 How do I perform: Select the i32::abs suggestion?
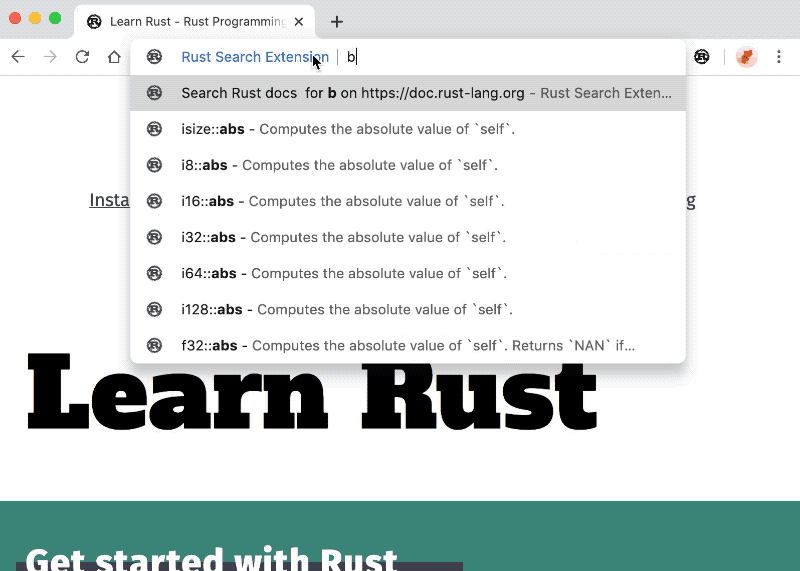point(408,237)
